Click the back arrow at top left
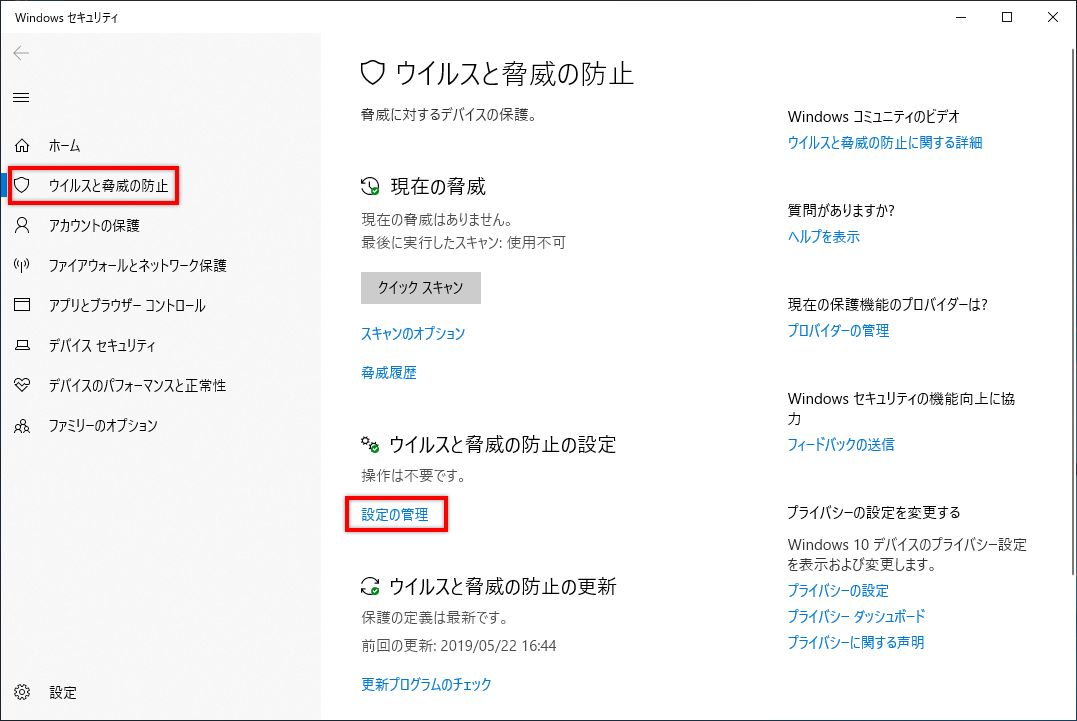This screenshot has height=721, width=1077. [21, 53]
